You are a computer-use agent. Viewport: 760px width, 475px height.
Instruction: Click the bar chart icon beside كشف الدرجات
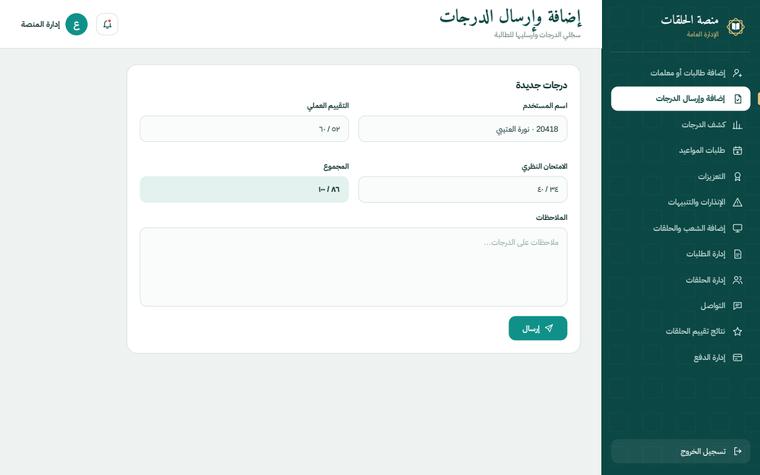pos(737,125)
